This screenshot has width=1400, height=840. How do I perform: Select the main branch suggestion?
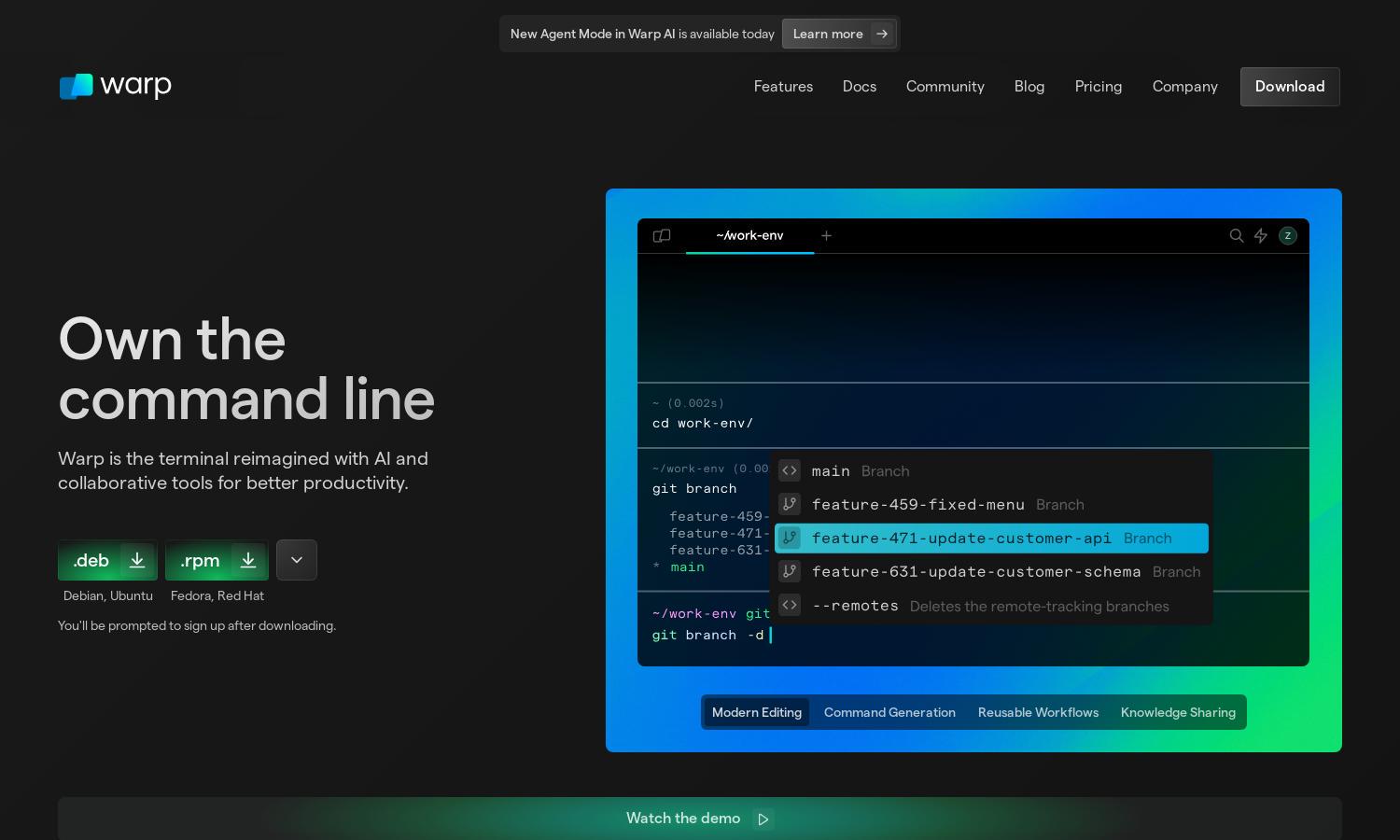991,470
